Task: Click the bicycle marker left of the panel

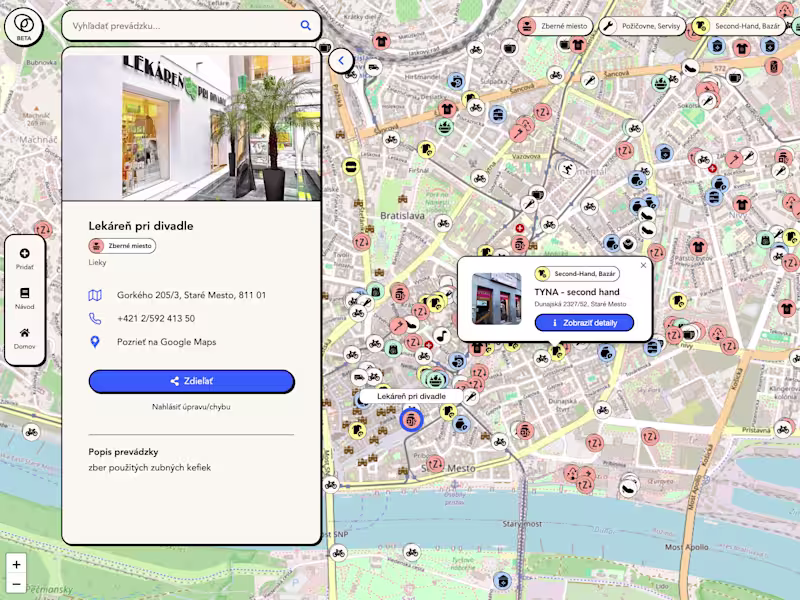Action: (x=32, y=432)
